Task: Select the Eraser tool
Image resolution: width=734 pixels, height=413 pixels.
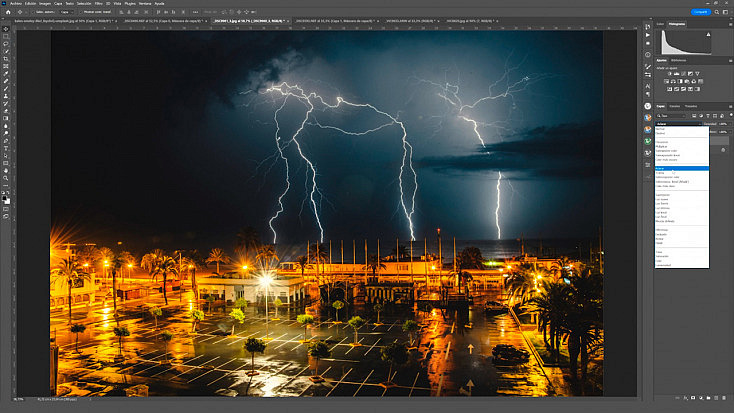Action: pyautogui.click(x=6, y=111)
